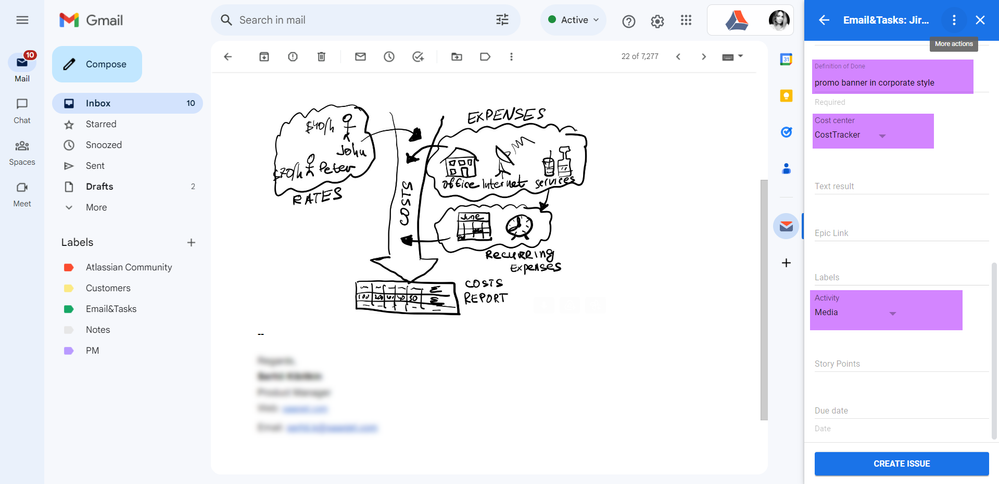This screenshot has height=484, width=999.
Task: Open Chat in left rail
Action: coord(22,110)
